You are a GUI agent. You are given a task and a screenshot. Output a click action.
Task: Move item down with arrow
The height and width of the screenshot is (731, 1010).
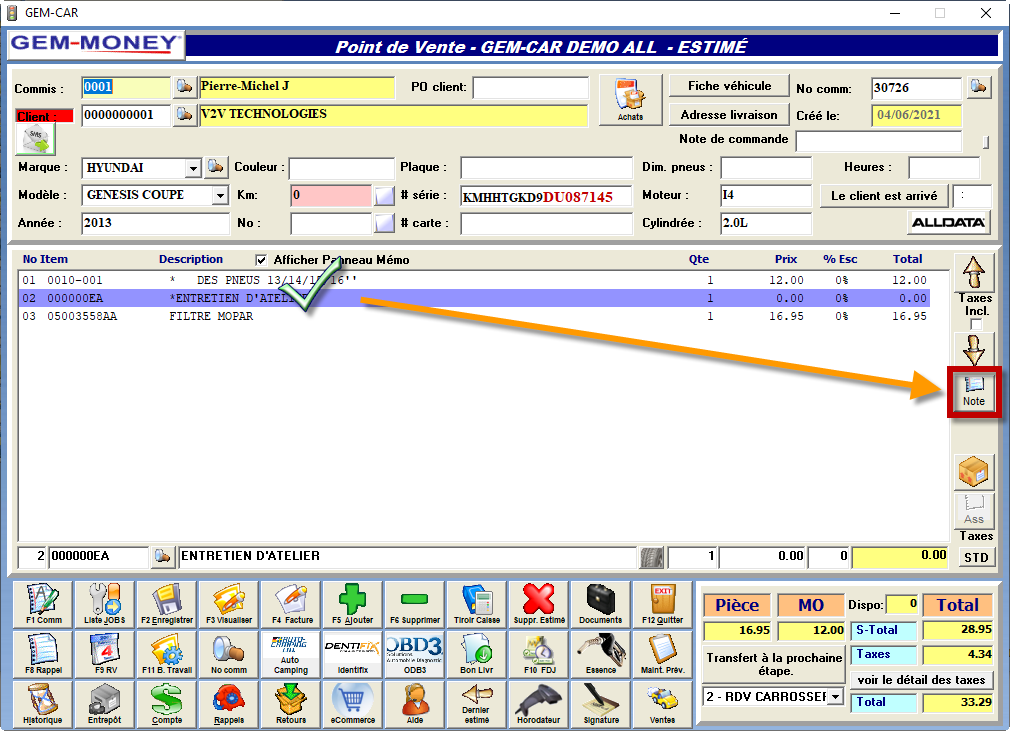pyautogui.click(x=974, y=350)
